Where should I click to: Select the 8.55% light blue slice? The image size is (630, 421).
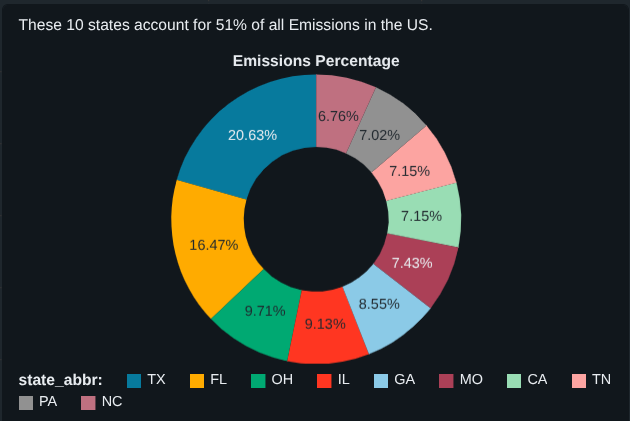tap(385, 304)
